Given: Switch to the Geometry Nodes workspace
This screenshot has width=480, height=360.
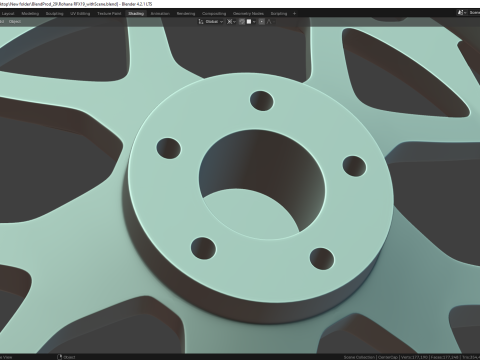Looking at the screenshot, I should click(x=248, y=14).
